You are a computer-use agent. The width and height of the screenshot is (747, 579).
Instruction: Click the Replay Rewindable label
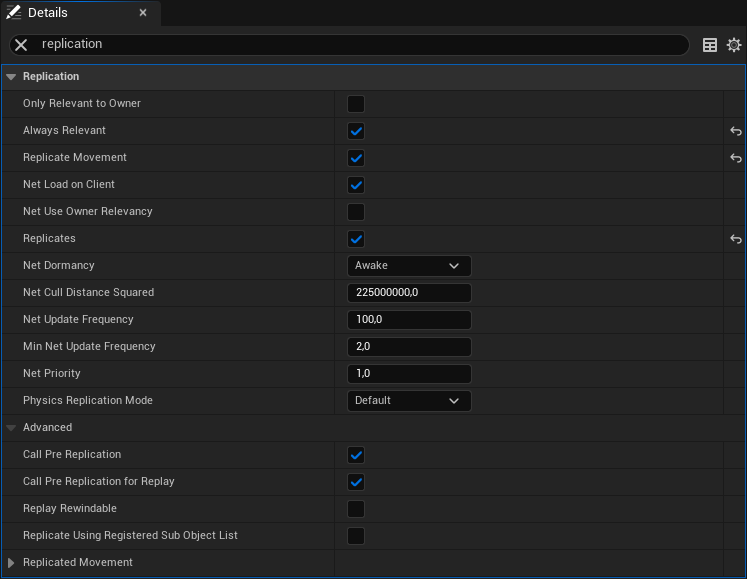(x=70, y=508)
